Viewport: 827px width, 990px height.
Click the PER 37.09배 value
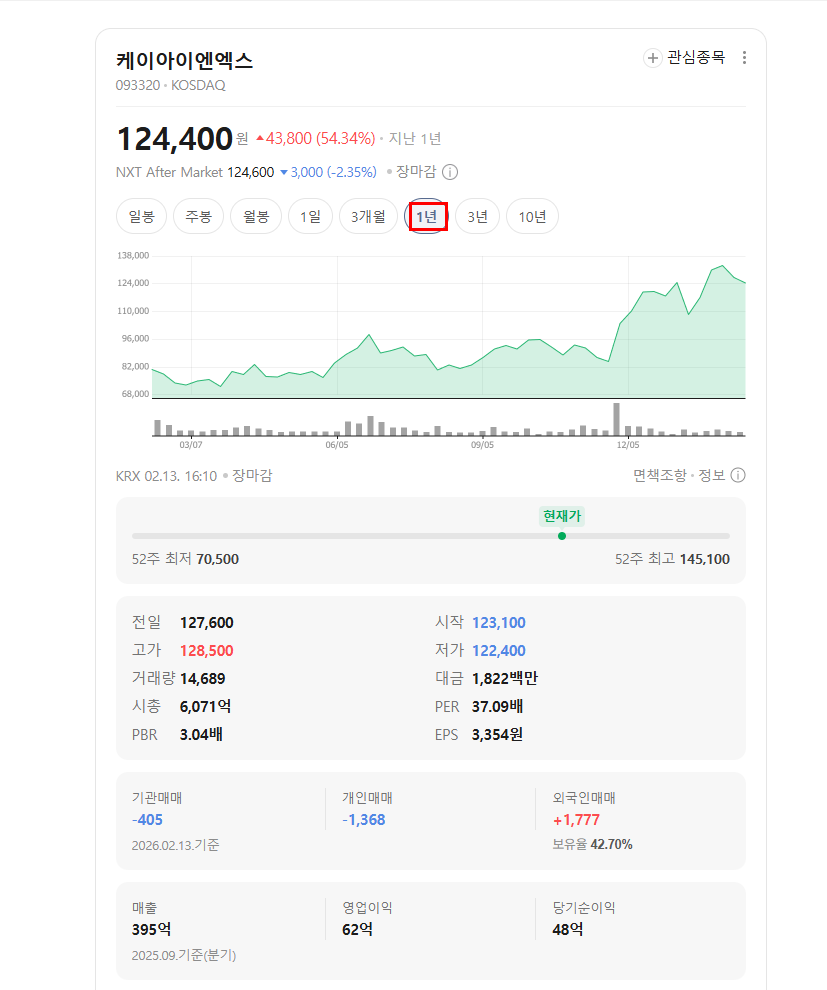(497, 707)
